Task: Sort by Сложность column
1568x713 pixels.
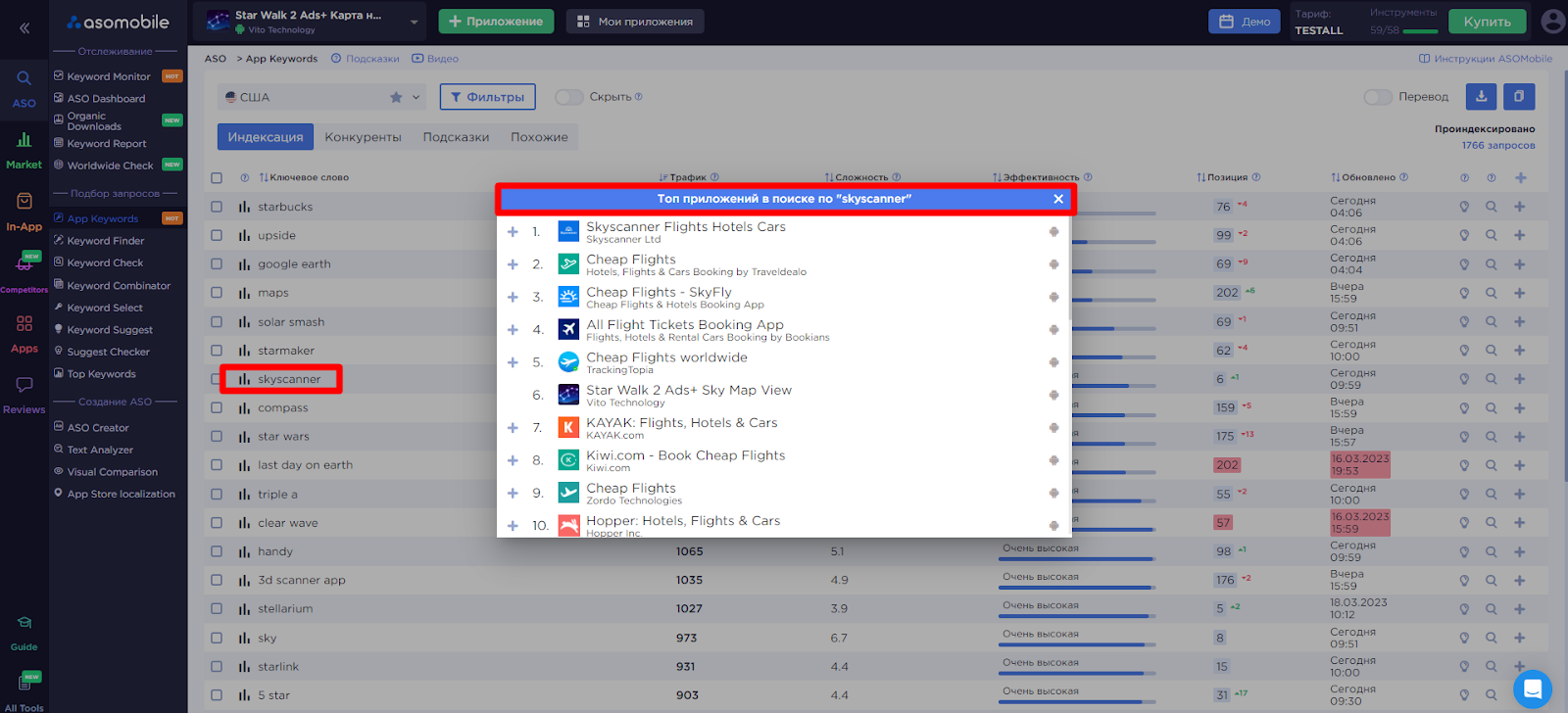Action: (857, 178)
